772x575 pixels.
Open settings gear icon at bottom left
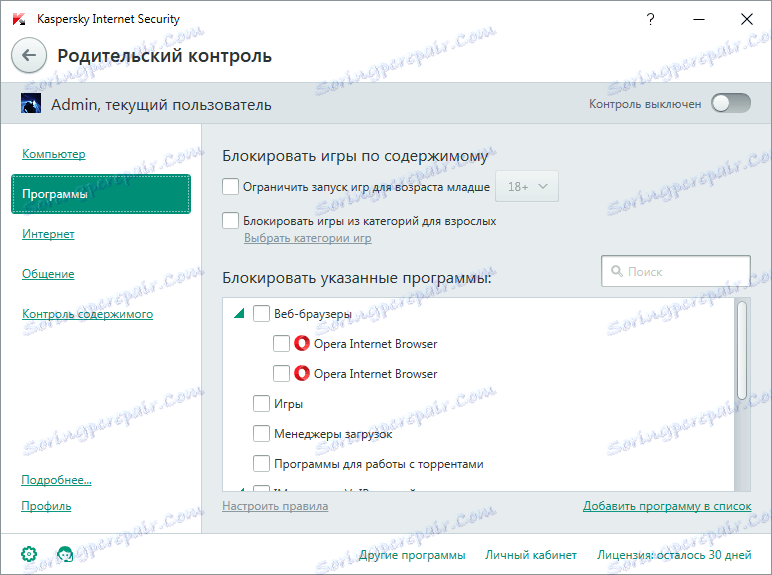coord(29,554)
